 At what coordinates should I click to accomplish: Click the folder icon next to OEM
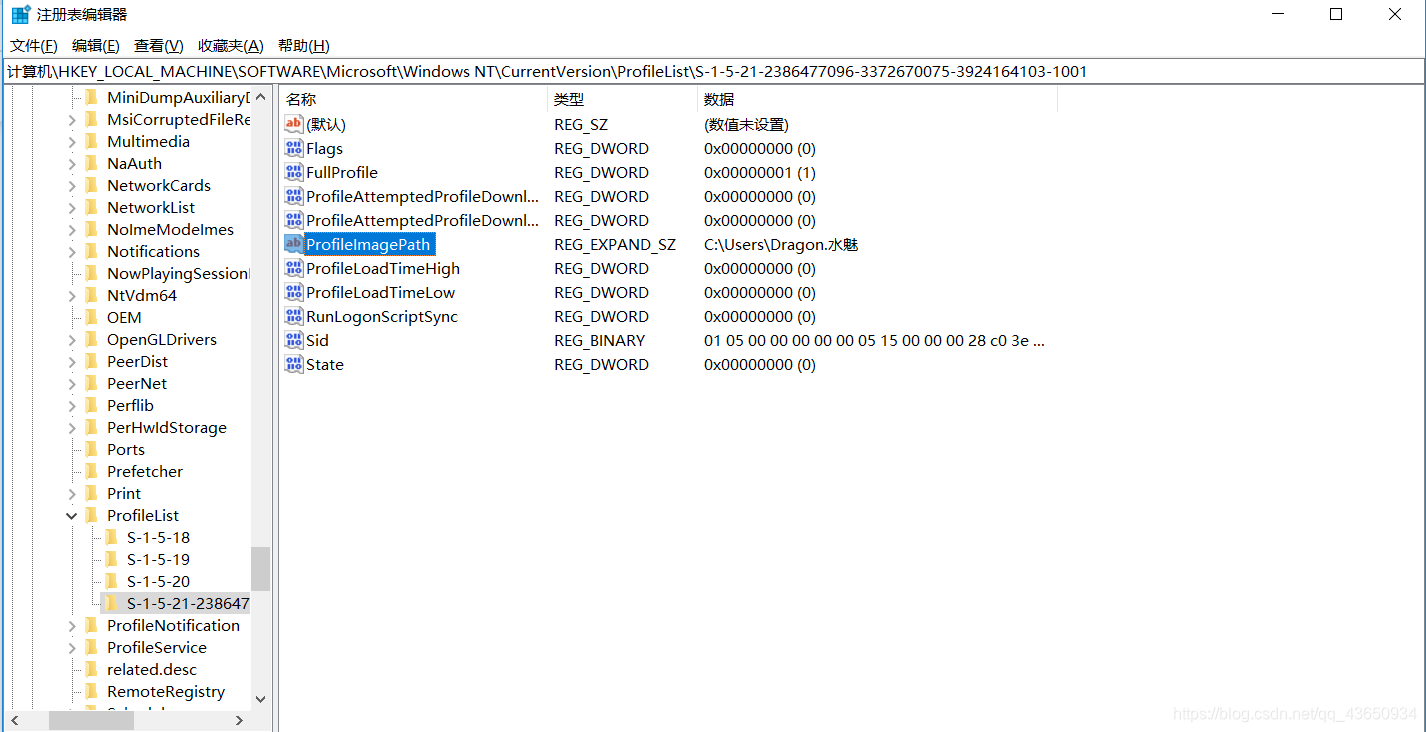[92, 318]
